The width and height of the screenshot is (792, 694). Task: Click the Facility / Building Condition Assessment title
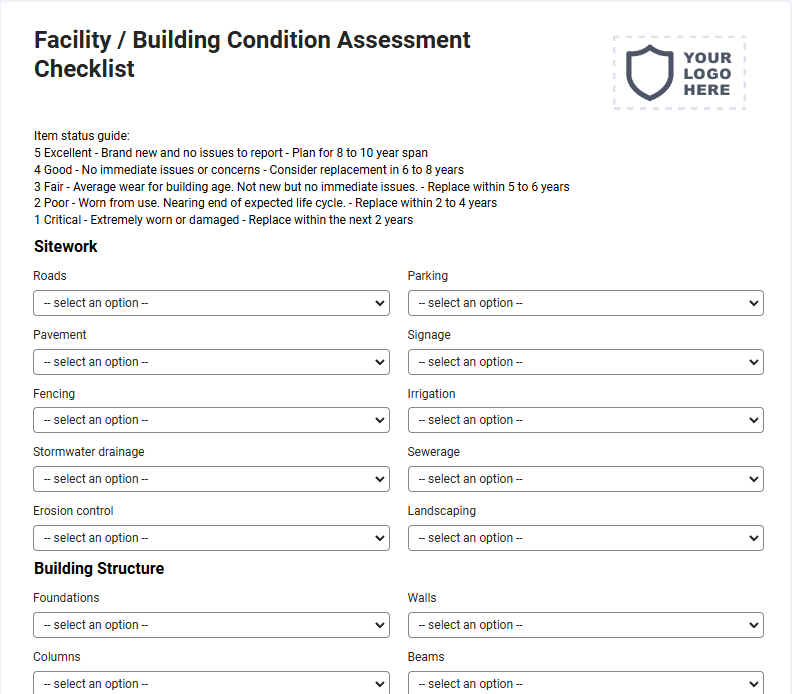[x=252, y=54]
